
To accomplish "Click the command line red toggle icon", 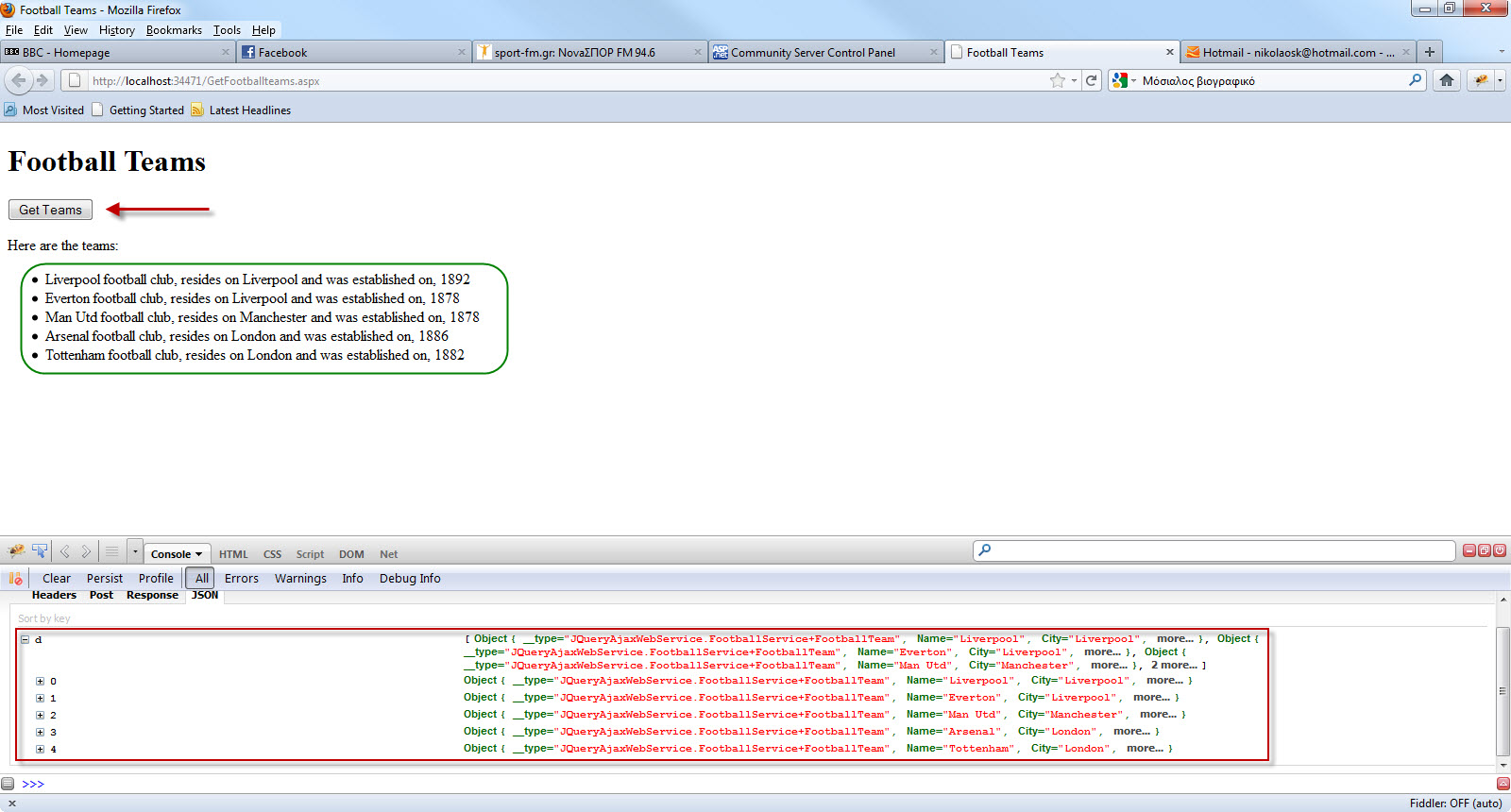I will tap(1503, 784).
